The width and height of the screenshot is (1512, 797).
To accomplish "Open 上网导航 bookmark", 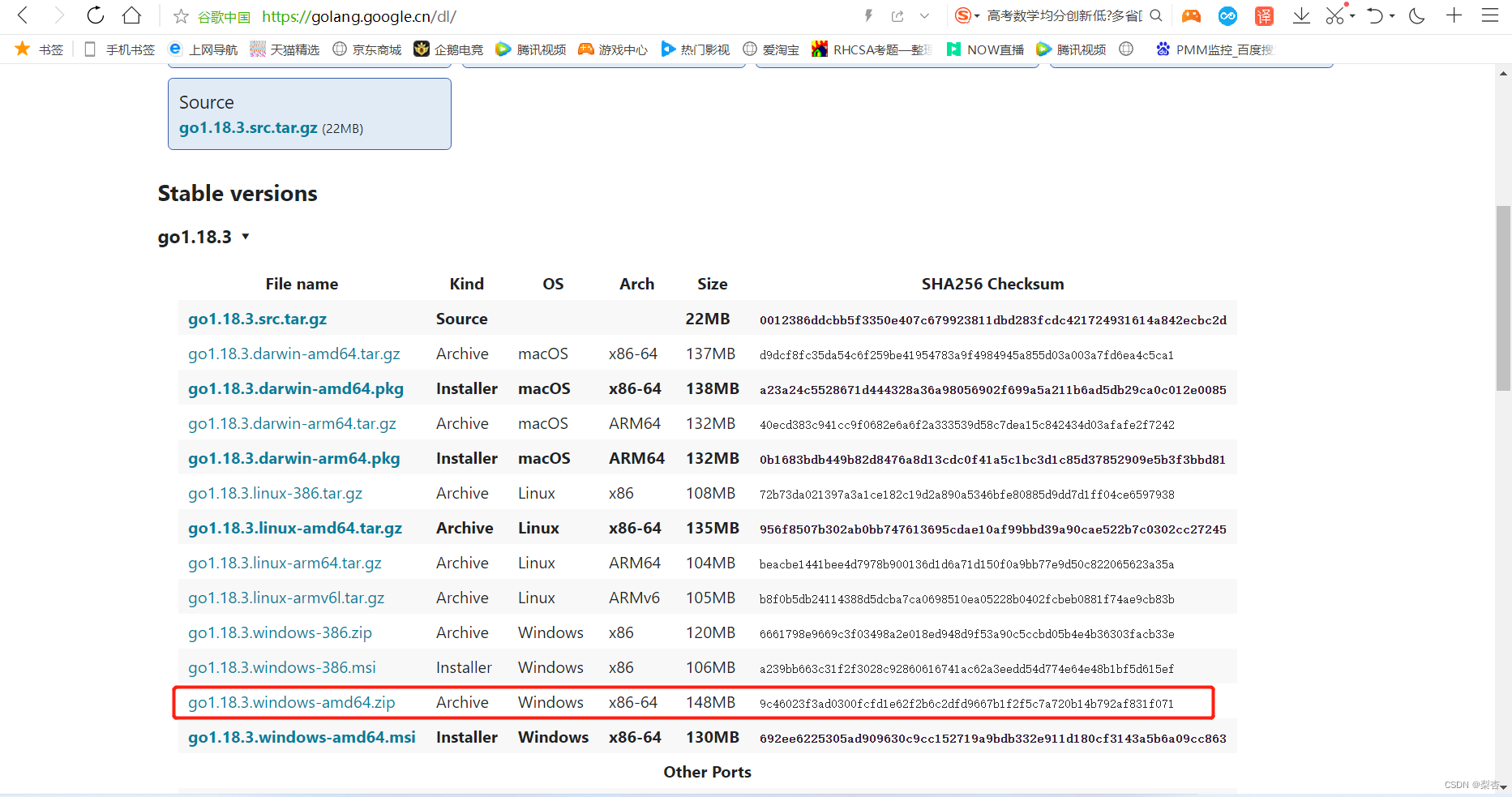I will point(203,49).
